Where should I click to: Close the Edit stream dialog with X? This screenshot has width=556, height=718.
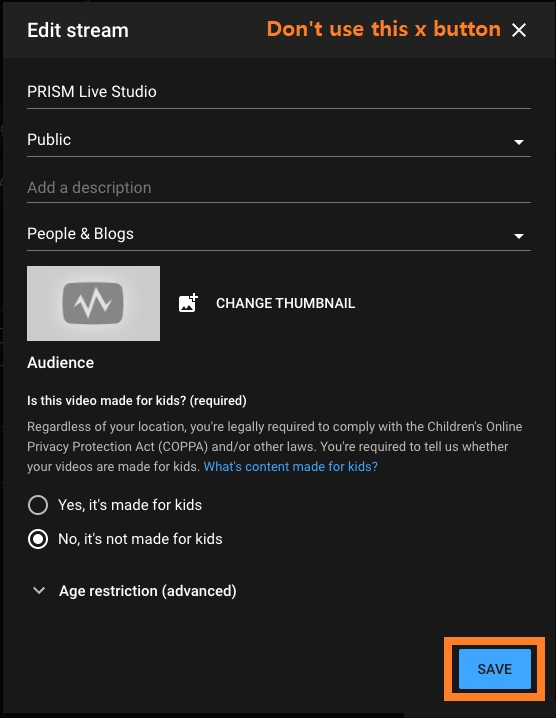tap(518, 30)
